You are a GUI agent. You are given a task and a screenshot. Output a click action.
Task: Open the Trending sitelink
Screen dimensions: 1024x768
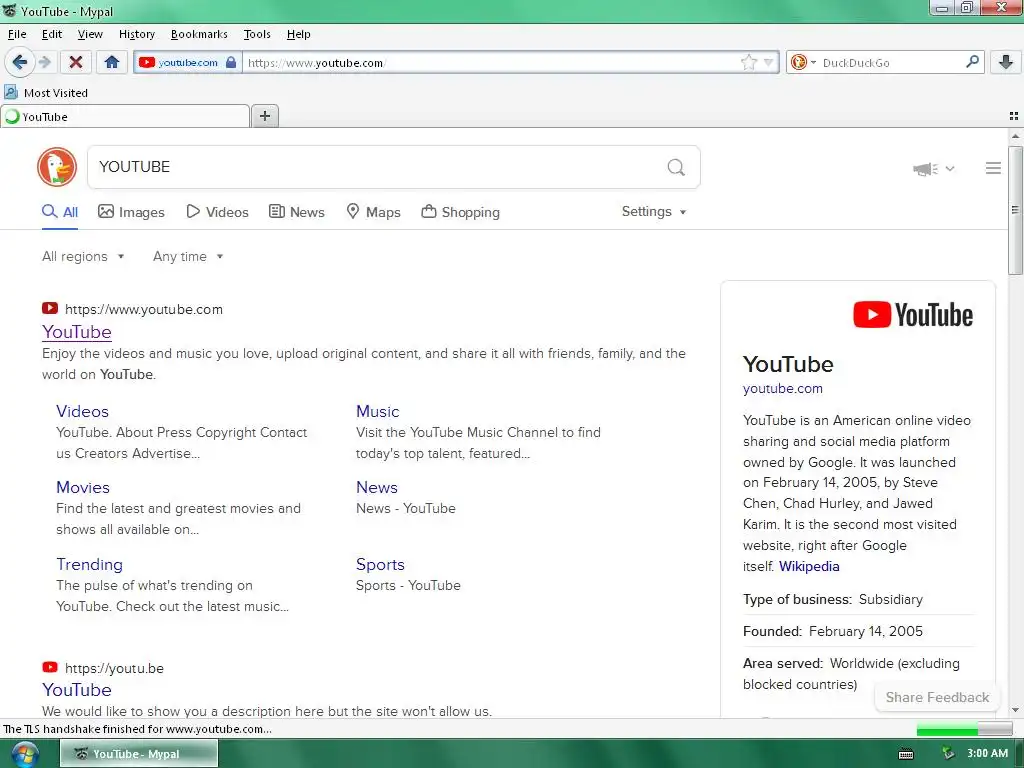click(89, 564)
